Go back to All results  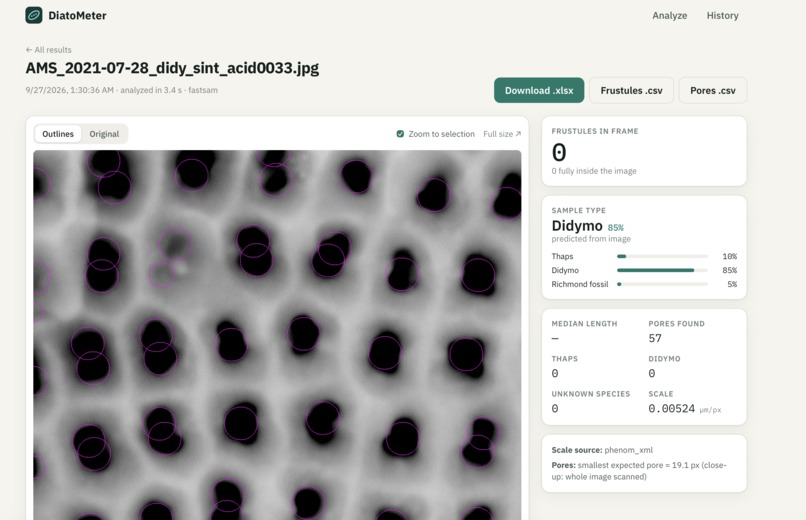coord(48,50)
